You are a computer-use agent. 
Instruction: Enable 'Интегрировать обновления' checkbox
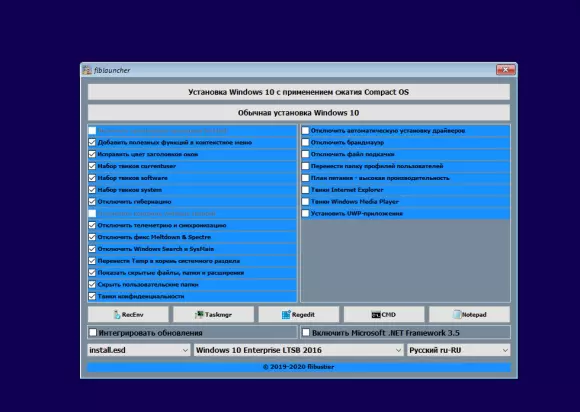tap(93, 332)
